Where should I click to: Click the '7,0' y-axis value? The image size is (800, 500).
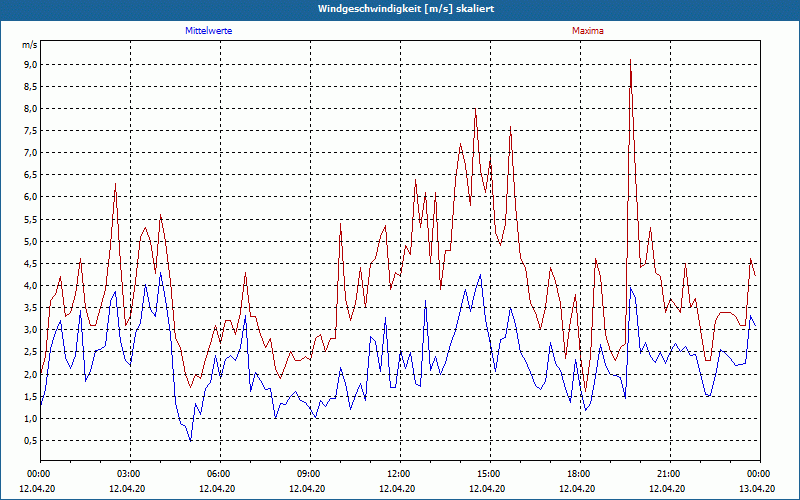30,153
